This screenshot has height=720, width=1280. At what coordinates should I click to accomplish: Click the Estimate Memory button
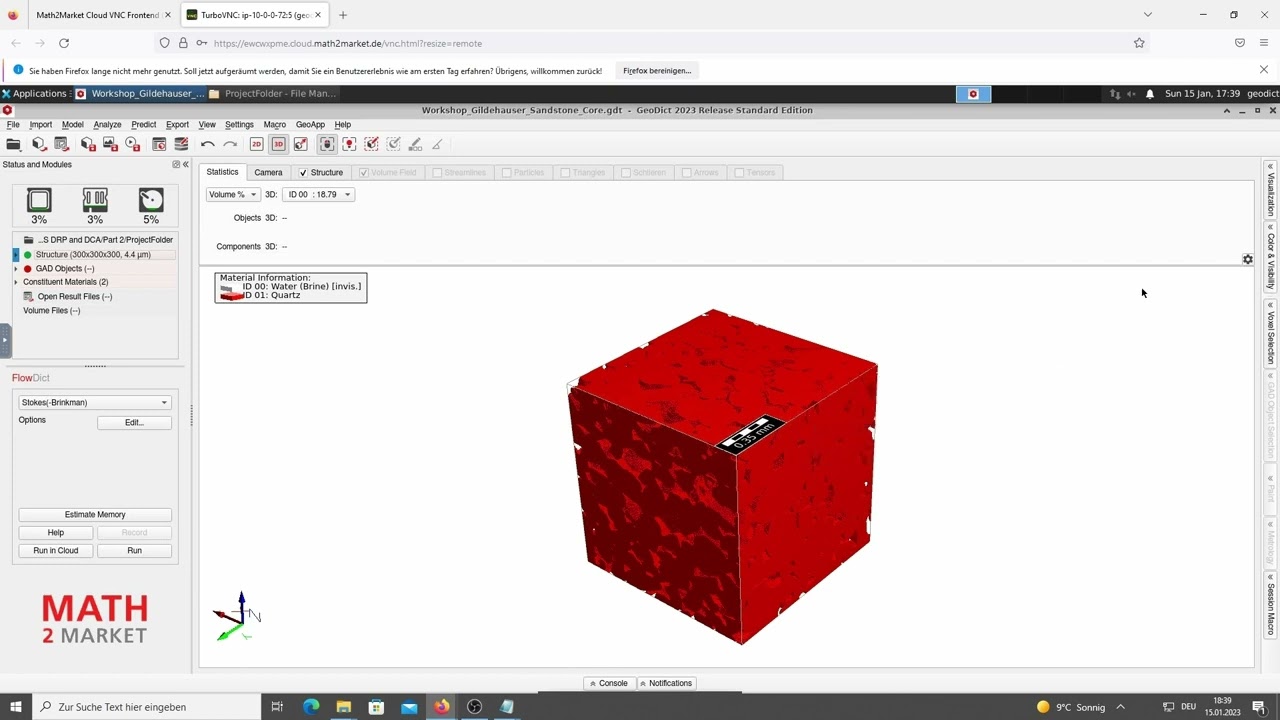(95, 514)
